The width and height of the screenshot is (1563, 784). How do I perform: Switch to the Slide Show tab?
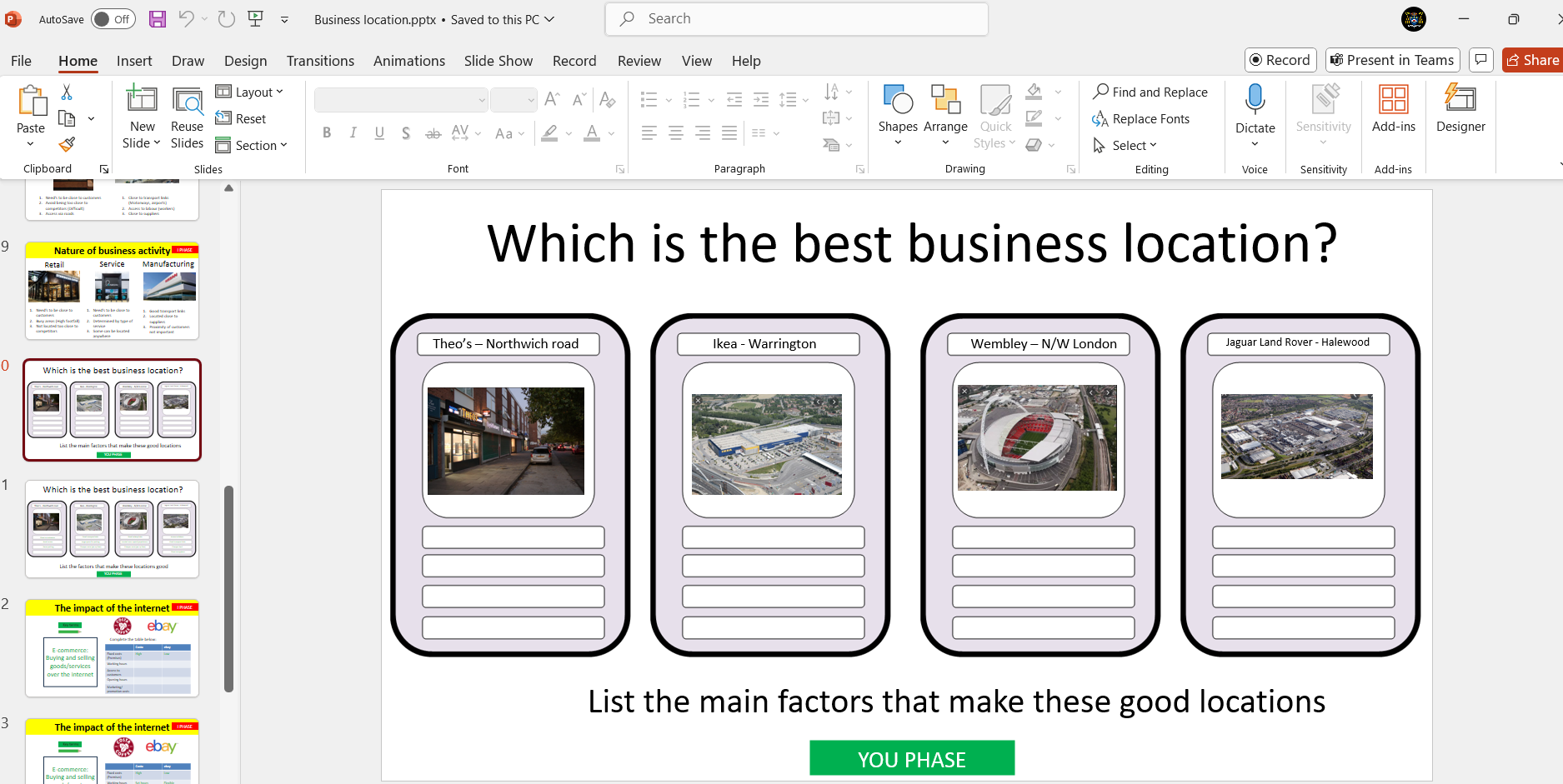[x=498, y=61]
